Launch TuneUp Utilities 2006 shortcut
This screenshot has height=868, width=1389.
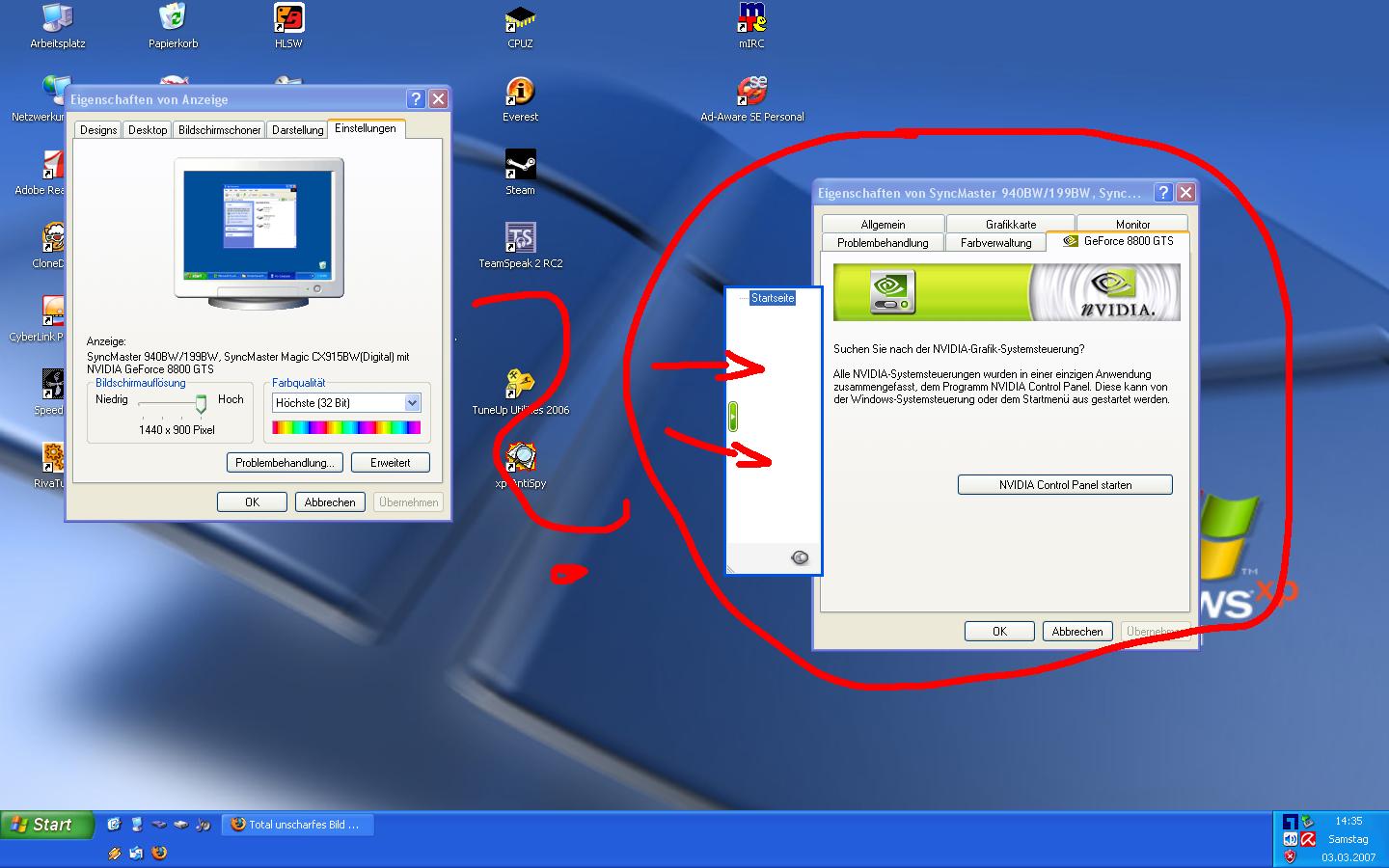coord(520,393)
